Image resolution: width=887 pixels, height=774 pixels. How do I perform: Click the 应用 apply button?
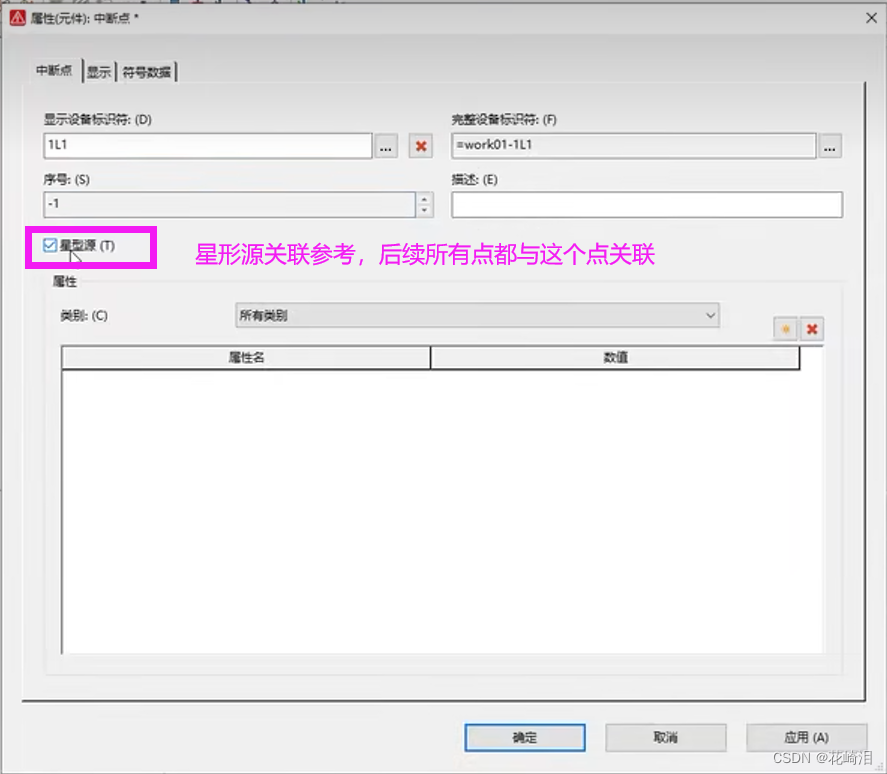806,737
